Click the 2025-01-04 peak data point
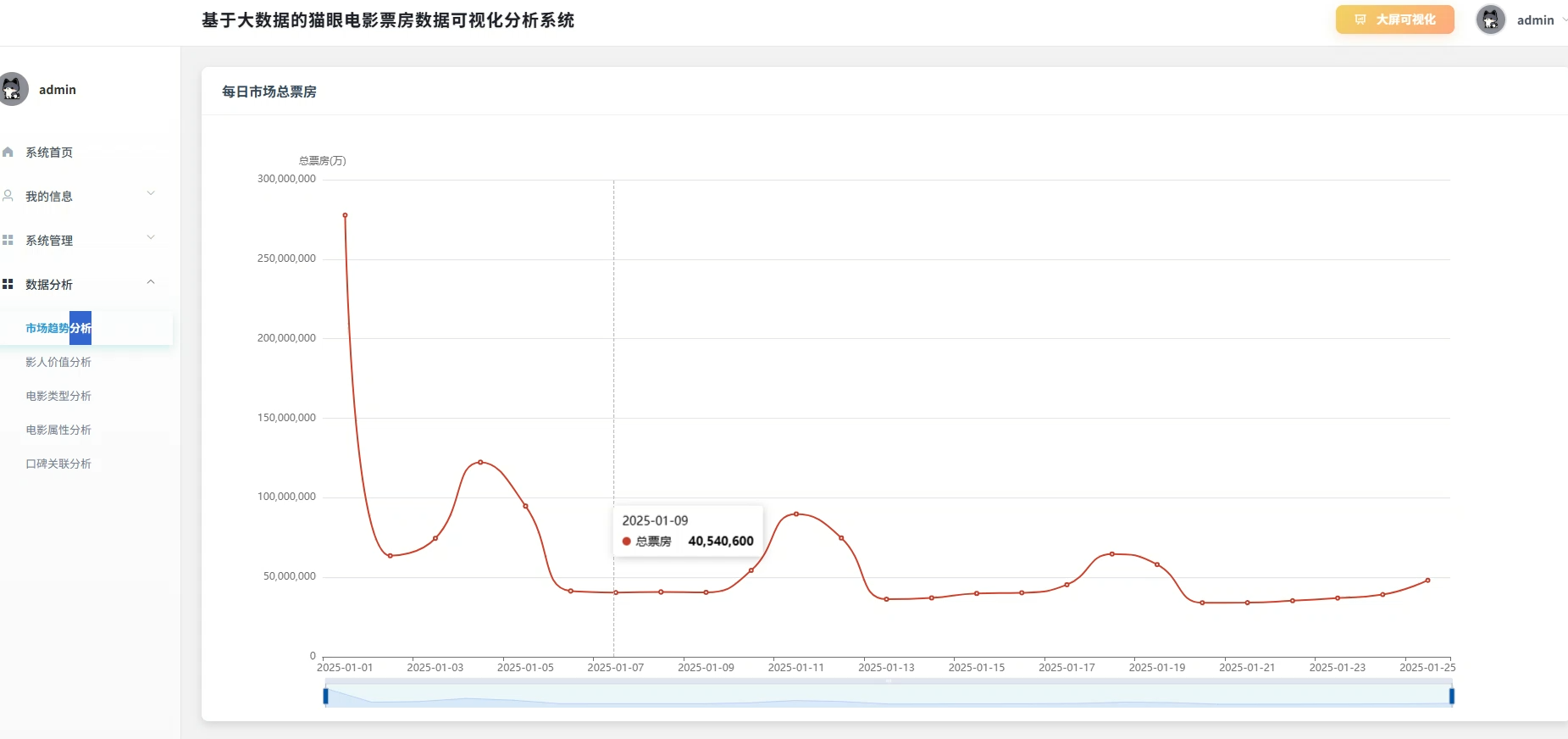This screenshot has width=1568, height=739. click(x=480, y=462)
